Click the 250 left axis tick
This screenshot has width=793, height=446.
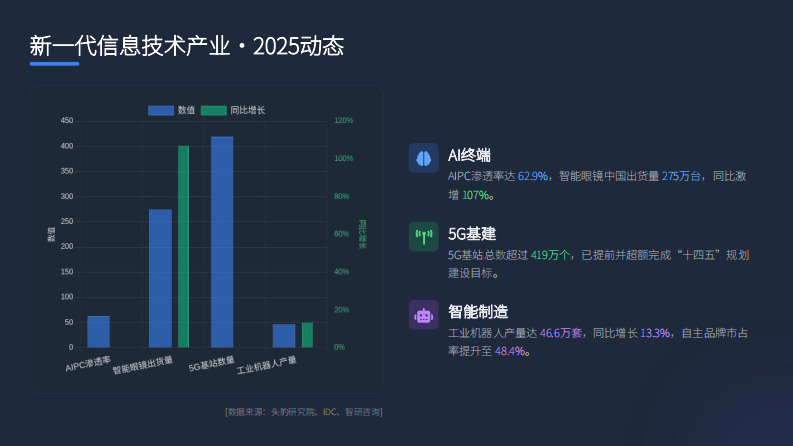click(x=67, y=221)
